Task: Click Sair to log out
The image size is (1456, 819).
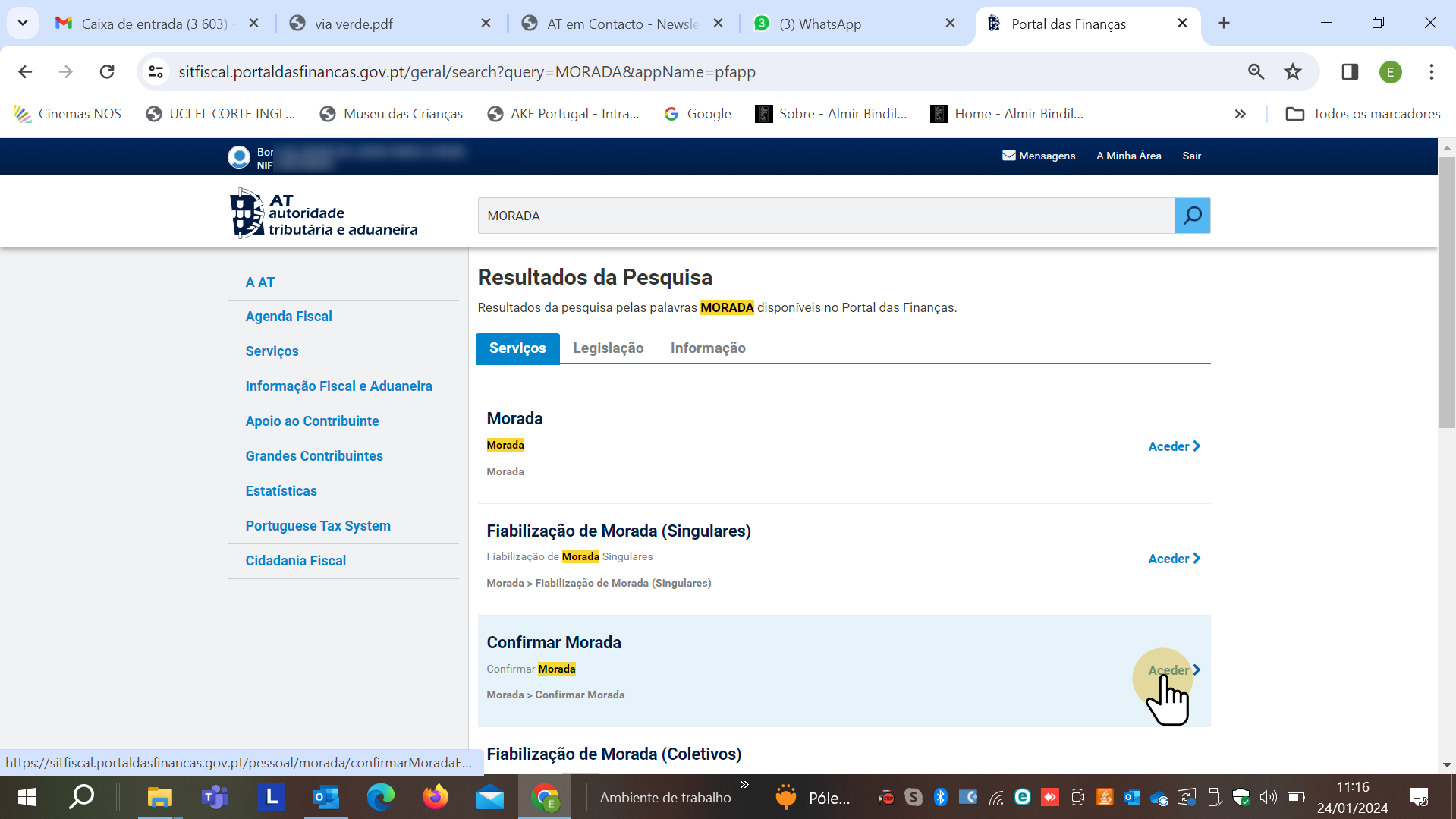Action: [x=1191, y=156]
